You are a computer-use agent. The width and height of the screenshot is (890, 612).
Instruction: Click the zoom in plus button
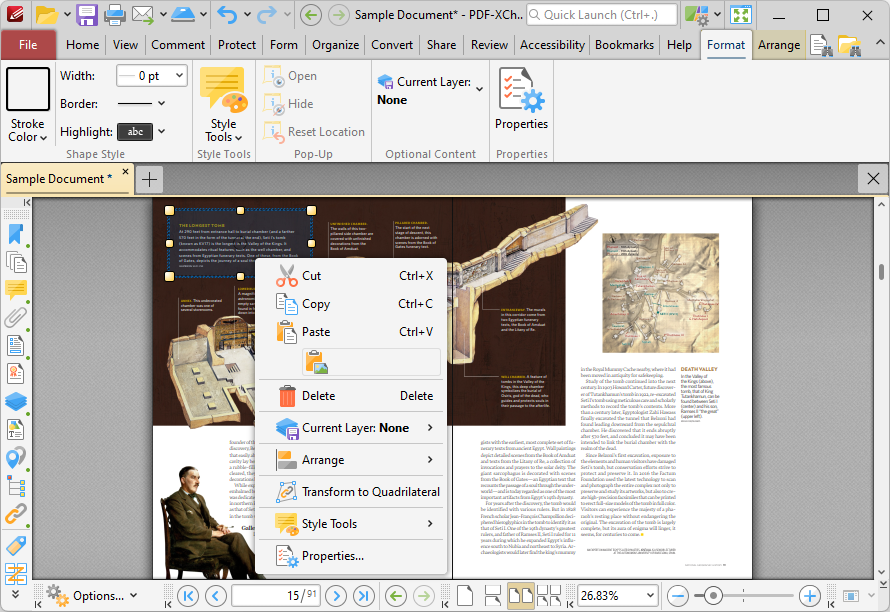pyautogui.click(x=810, y=596)
